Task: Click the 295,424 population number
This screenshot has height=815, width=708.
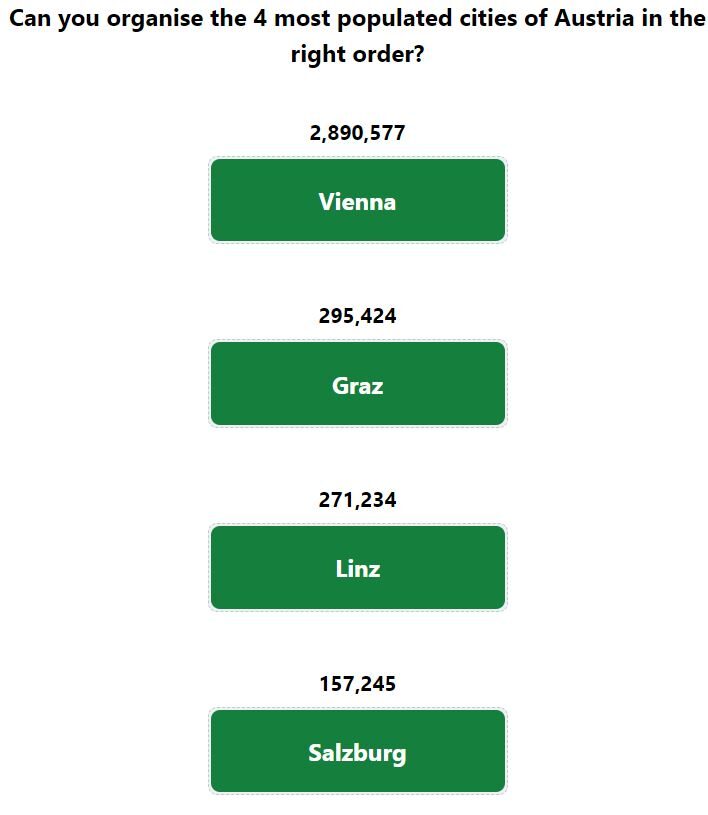Action: (358, 316)
